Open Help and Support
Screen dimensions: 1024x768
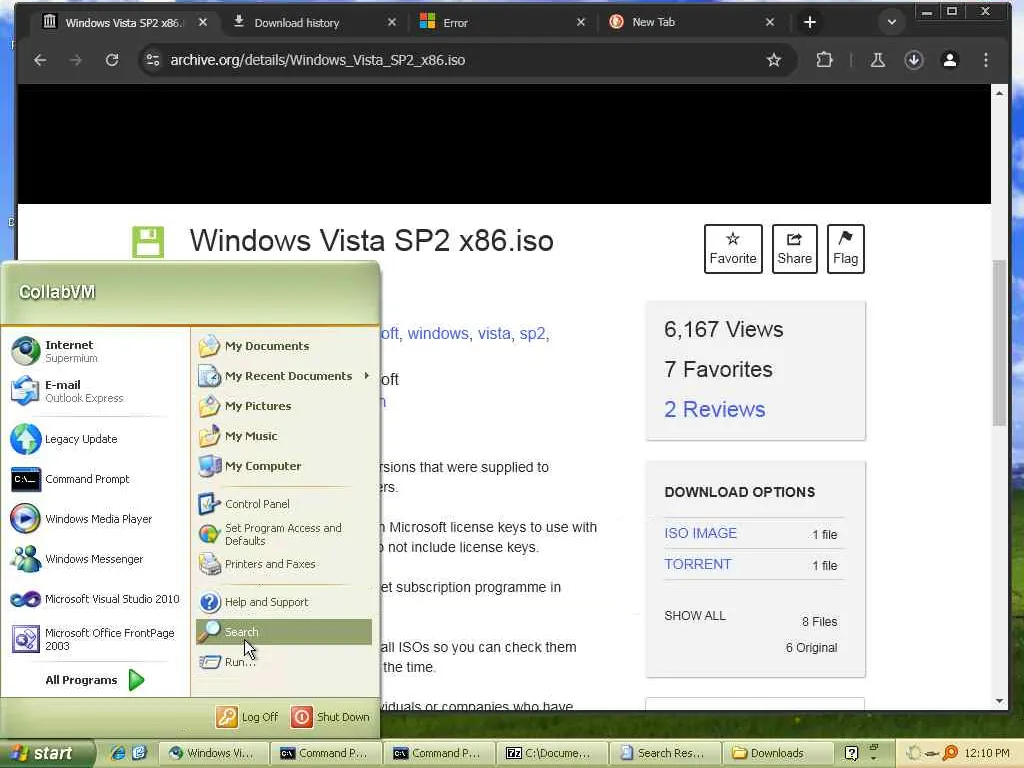click(x=283, y=601)
